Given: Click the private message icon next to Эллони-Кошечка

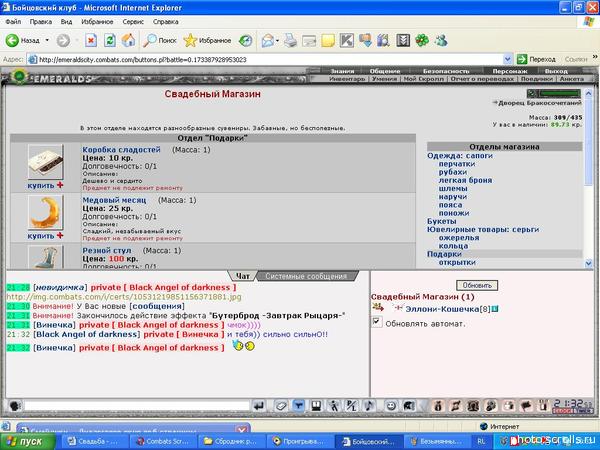Looking at the screenshot, I should coord(378,307).
